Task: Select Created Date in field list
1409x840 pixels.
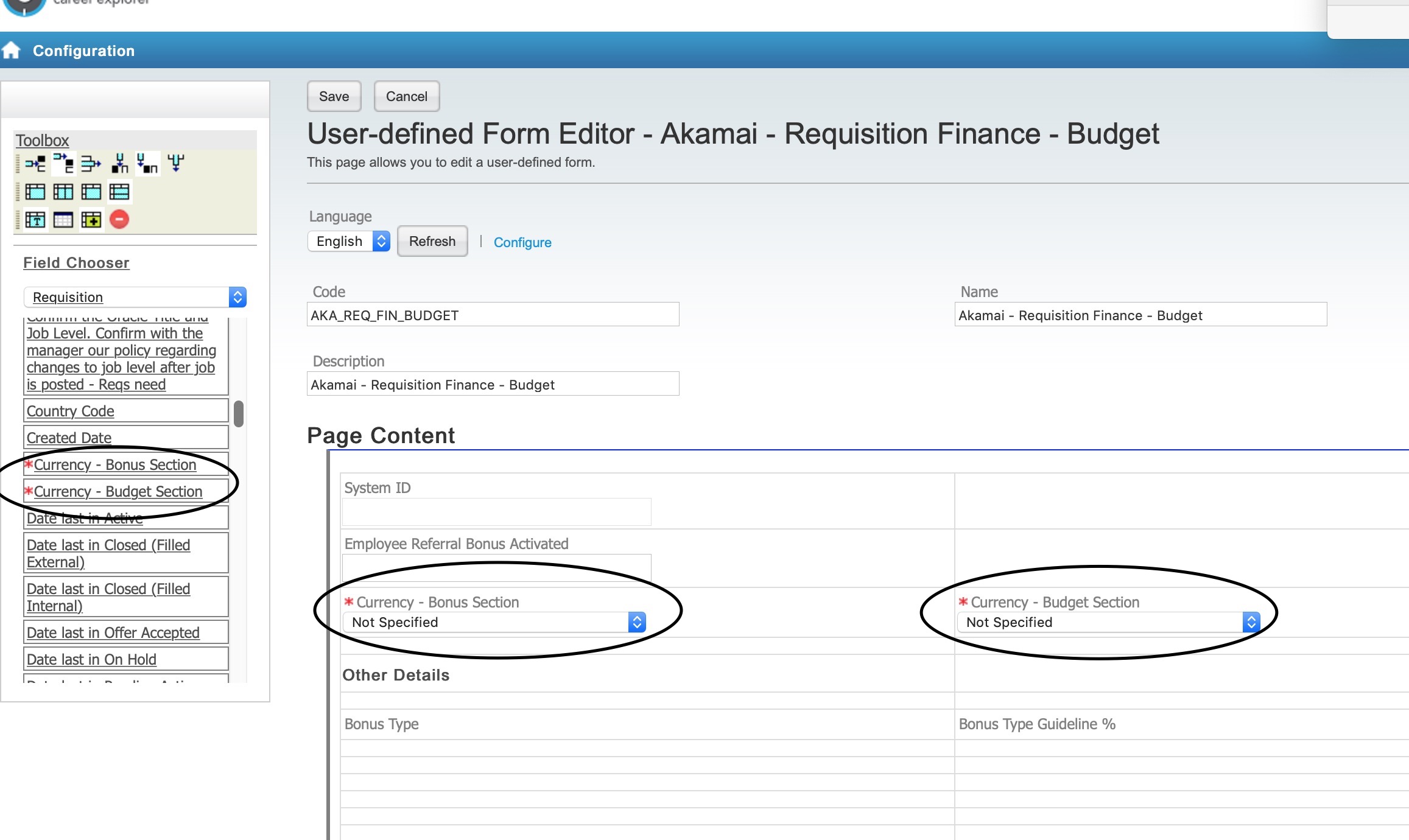Action: tap(126, 438)
